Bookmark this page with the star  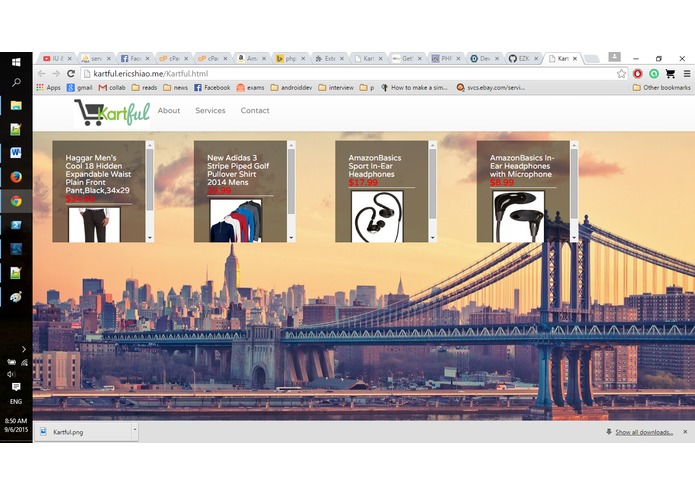621,74
